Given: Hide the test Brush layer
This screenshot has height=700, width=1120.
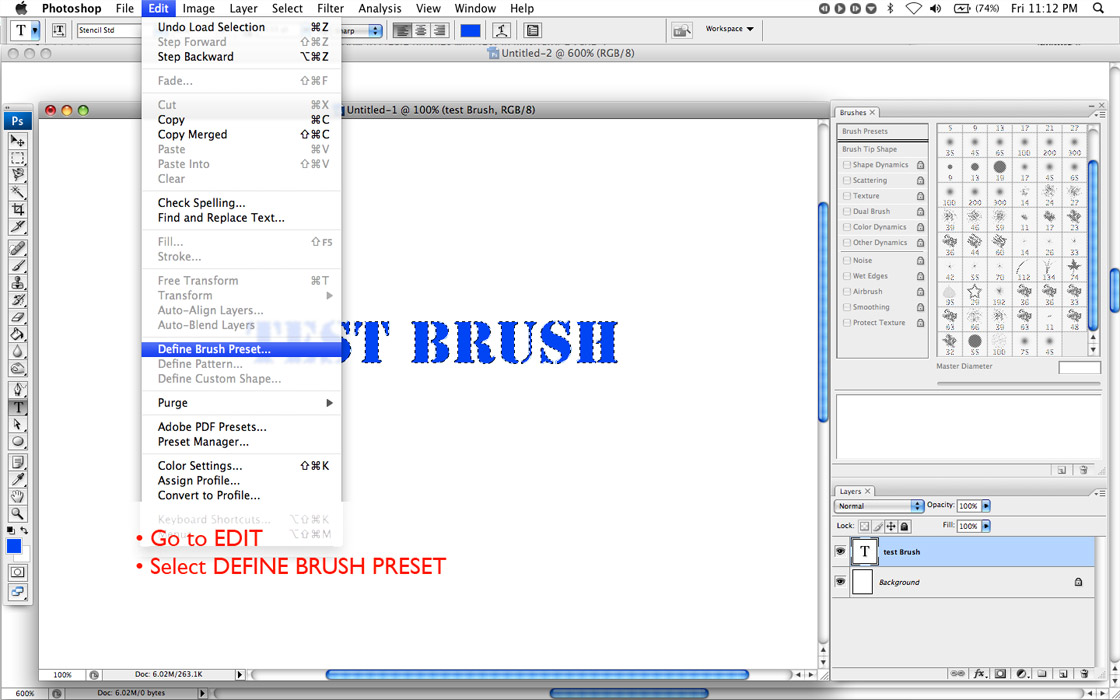Looking at the screenshot, I should (841, 551).
